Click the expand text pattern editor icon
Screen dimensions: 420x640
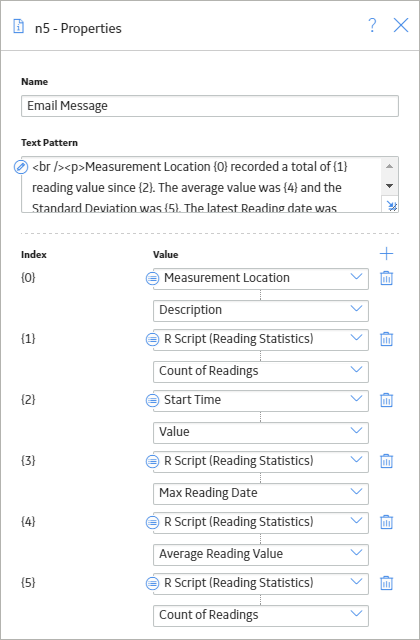tap(391, 206)
